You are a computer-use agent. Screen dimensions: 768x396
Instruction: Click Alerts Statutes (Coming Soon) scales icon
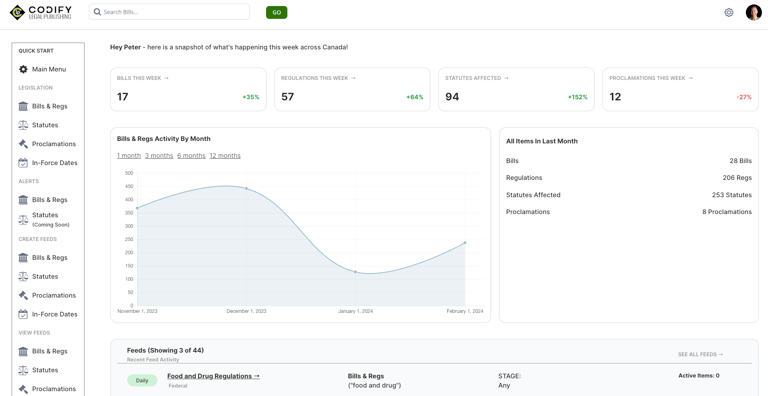(23, 220)
